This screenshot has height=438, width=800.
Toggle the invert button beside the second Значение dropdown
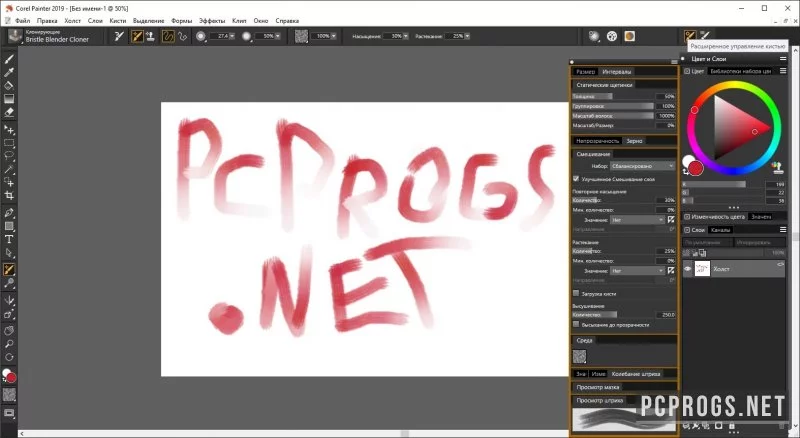(671, 271)
